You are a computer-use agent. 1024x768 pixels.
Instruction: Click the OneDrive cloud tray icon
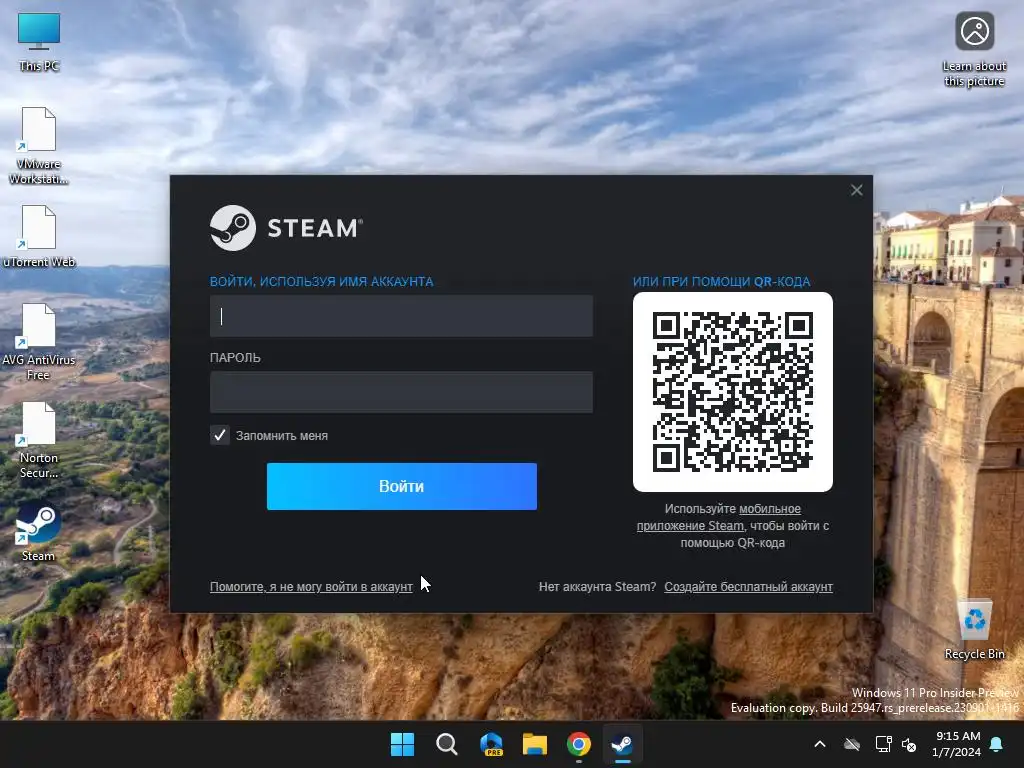852,744
